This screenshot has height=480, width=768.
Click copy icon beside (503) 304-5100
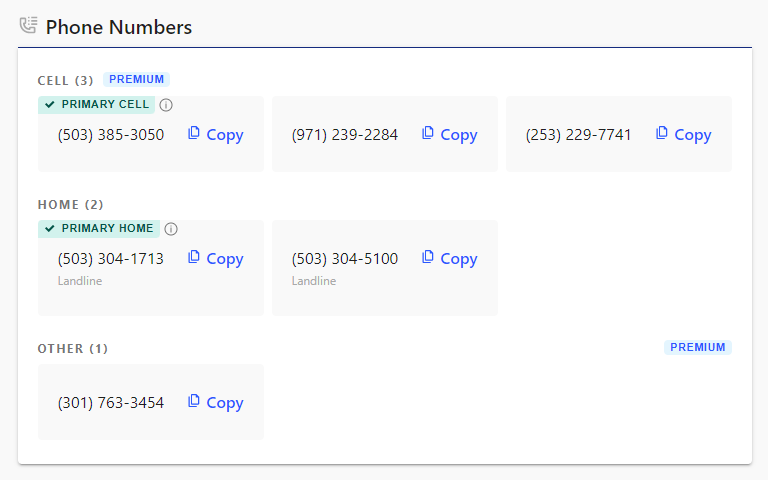[428, 257]
